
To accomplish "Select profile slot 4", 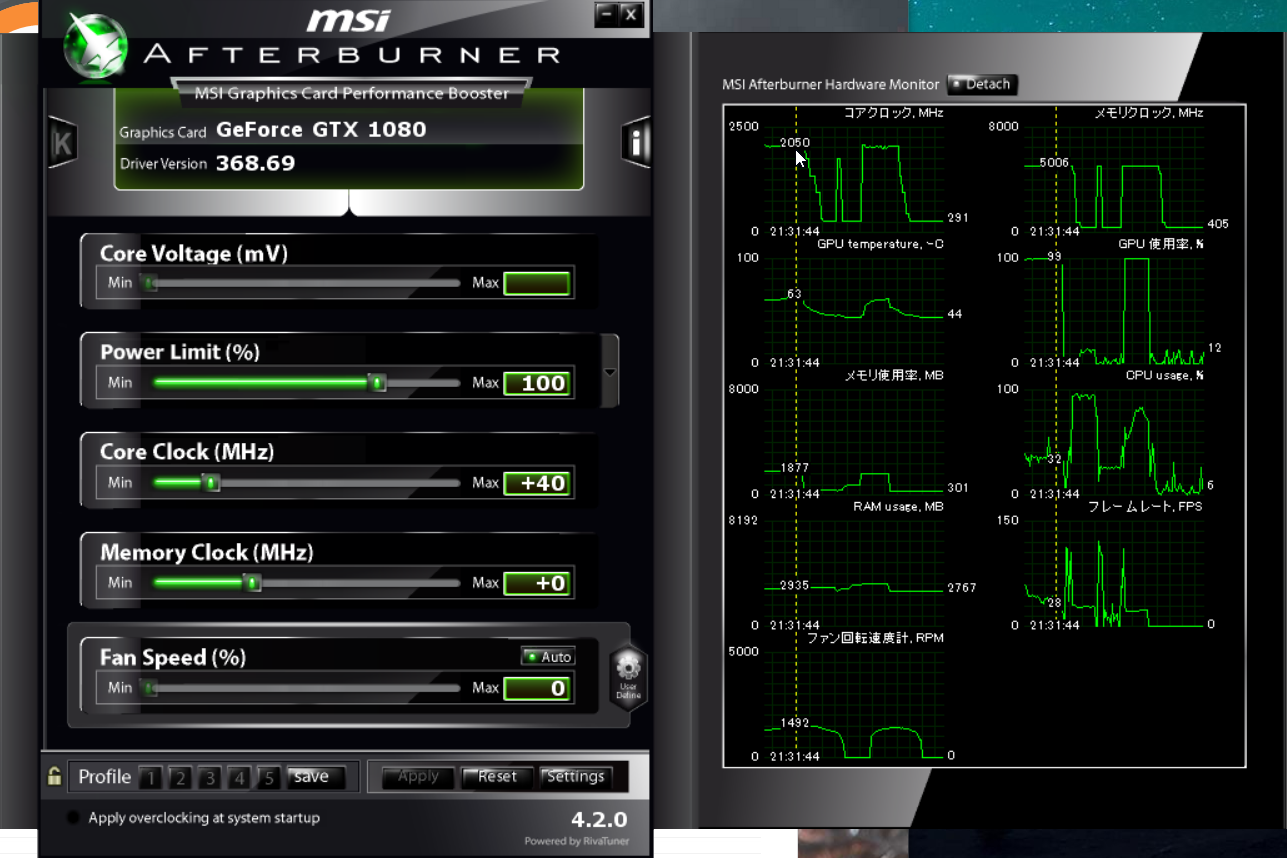I will click(x=238, y=778).
